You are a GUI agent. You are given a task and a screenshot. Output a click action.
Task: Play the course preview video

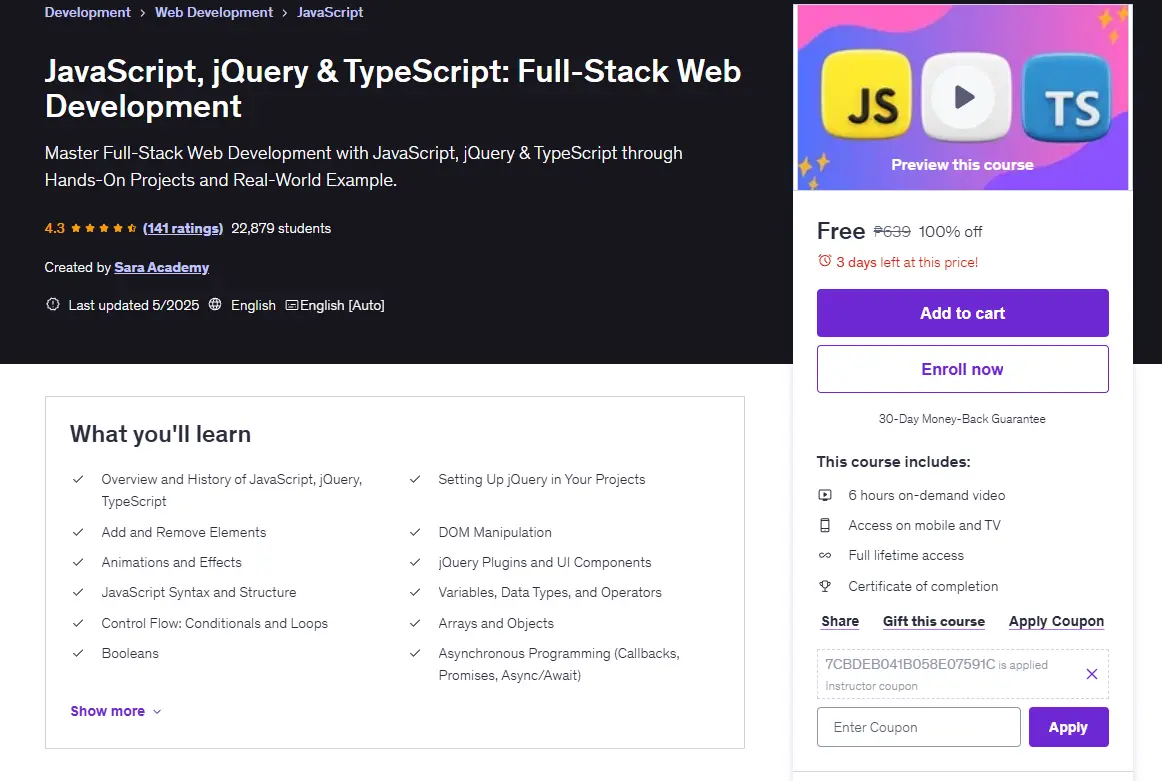(964, 97)
